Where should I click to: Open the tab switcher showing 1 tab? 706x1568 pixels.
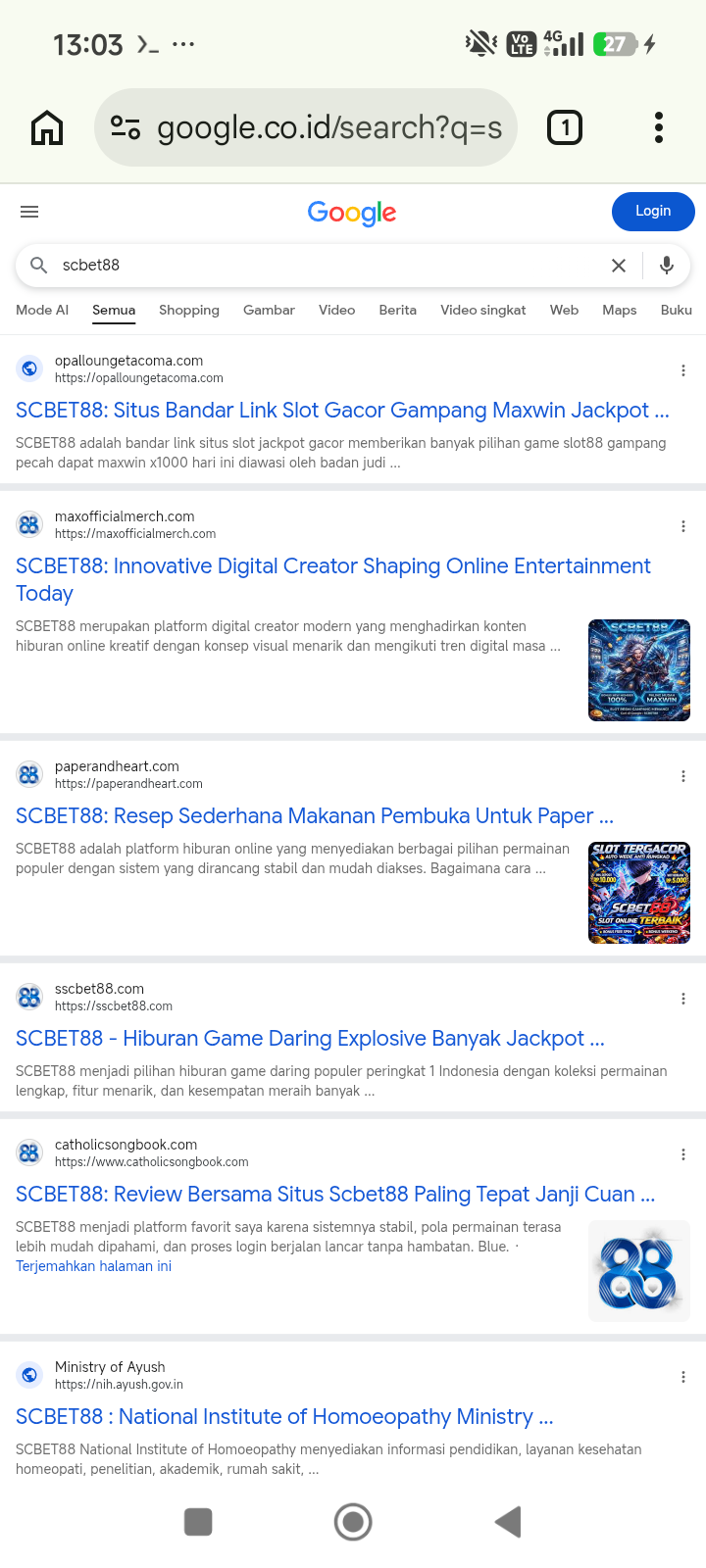click(565, 127)
